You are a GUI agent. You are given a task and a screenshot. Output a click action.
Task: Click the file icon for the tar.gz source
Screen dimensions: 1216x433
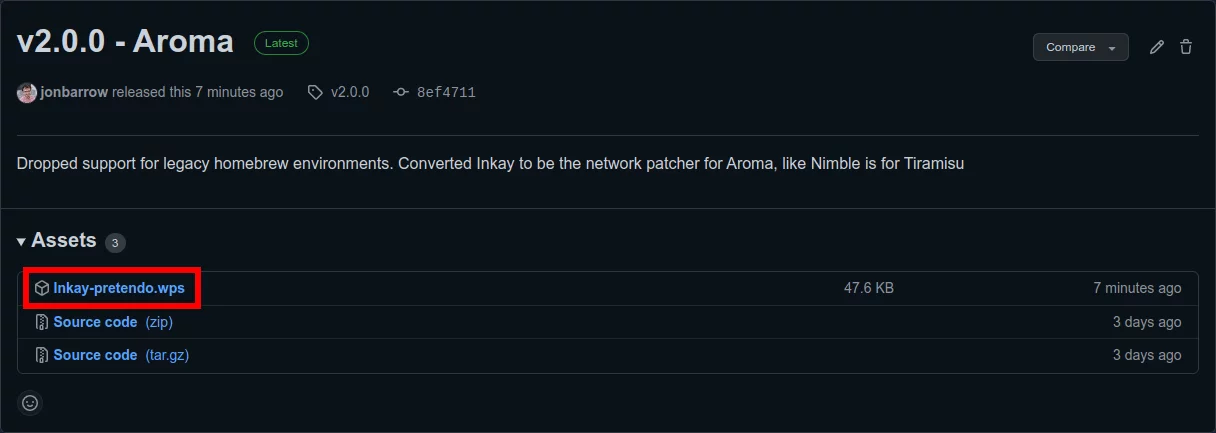pyautogui.click(x=42, y=355)
